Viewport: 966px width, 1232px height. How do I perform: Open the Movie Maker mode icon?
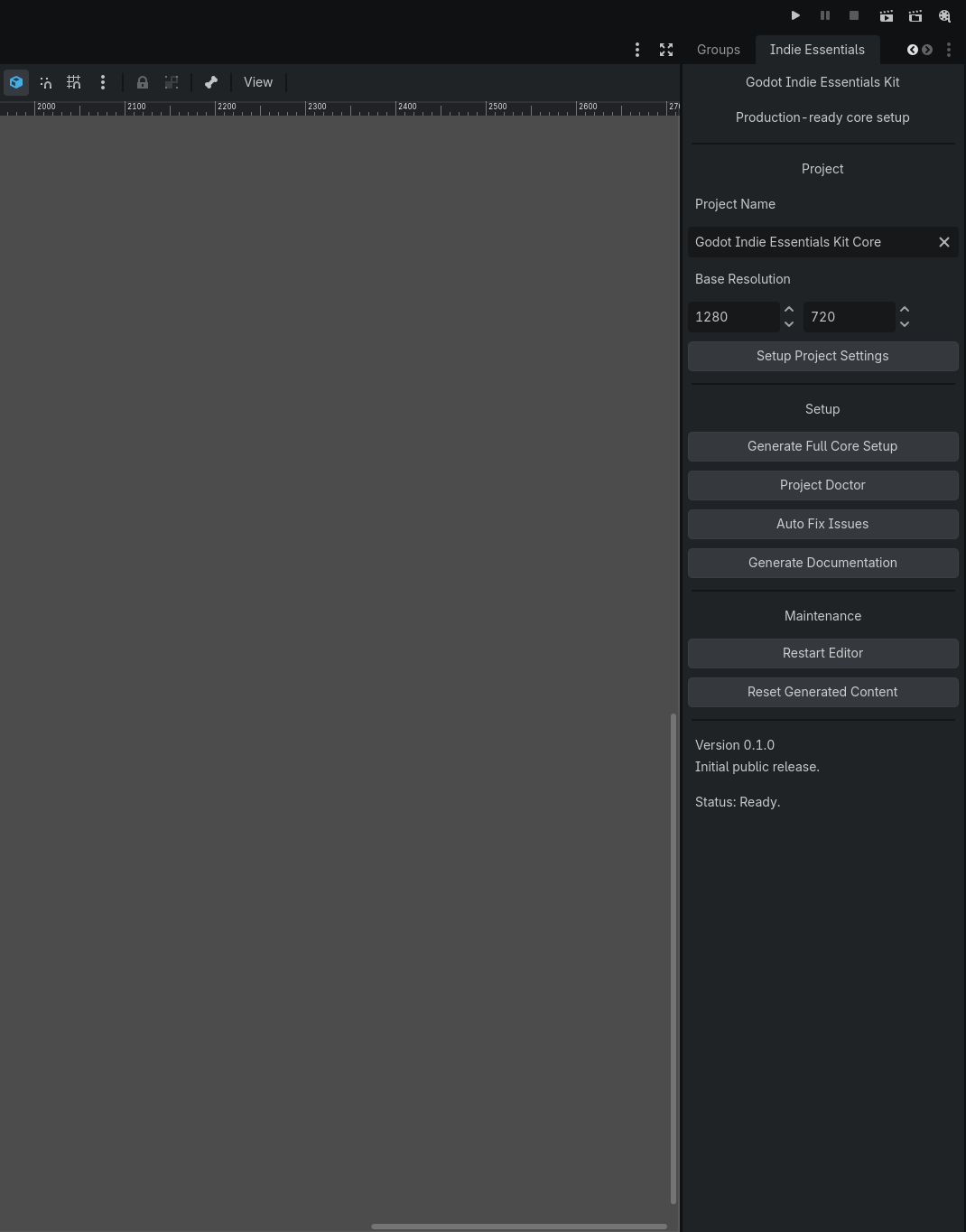click(x=944, y=15)
